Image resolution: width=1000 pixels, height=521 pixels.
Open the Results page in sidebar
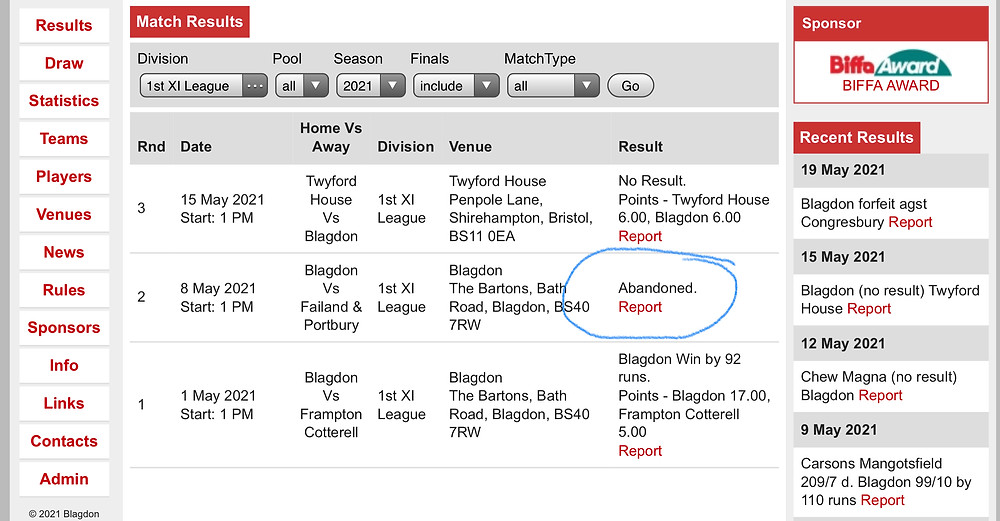pyautogui.click(x=64, y=26)
